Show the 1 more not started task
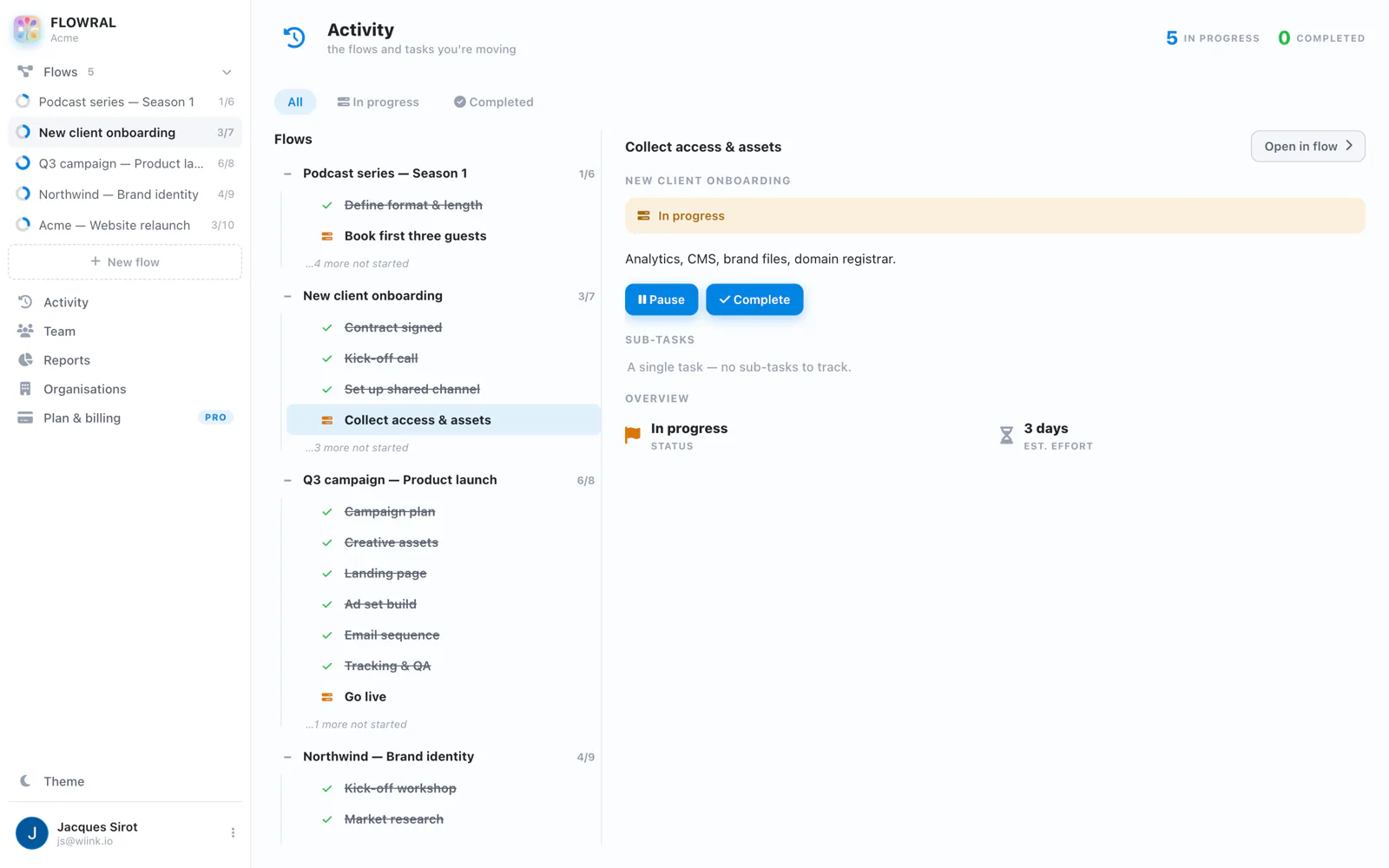The image size is (1389, 868). [x=356, y=725]
